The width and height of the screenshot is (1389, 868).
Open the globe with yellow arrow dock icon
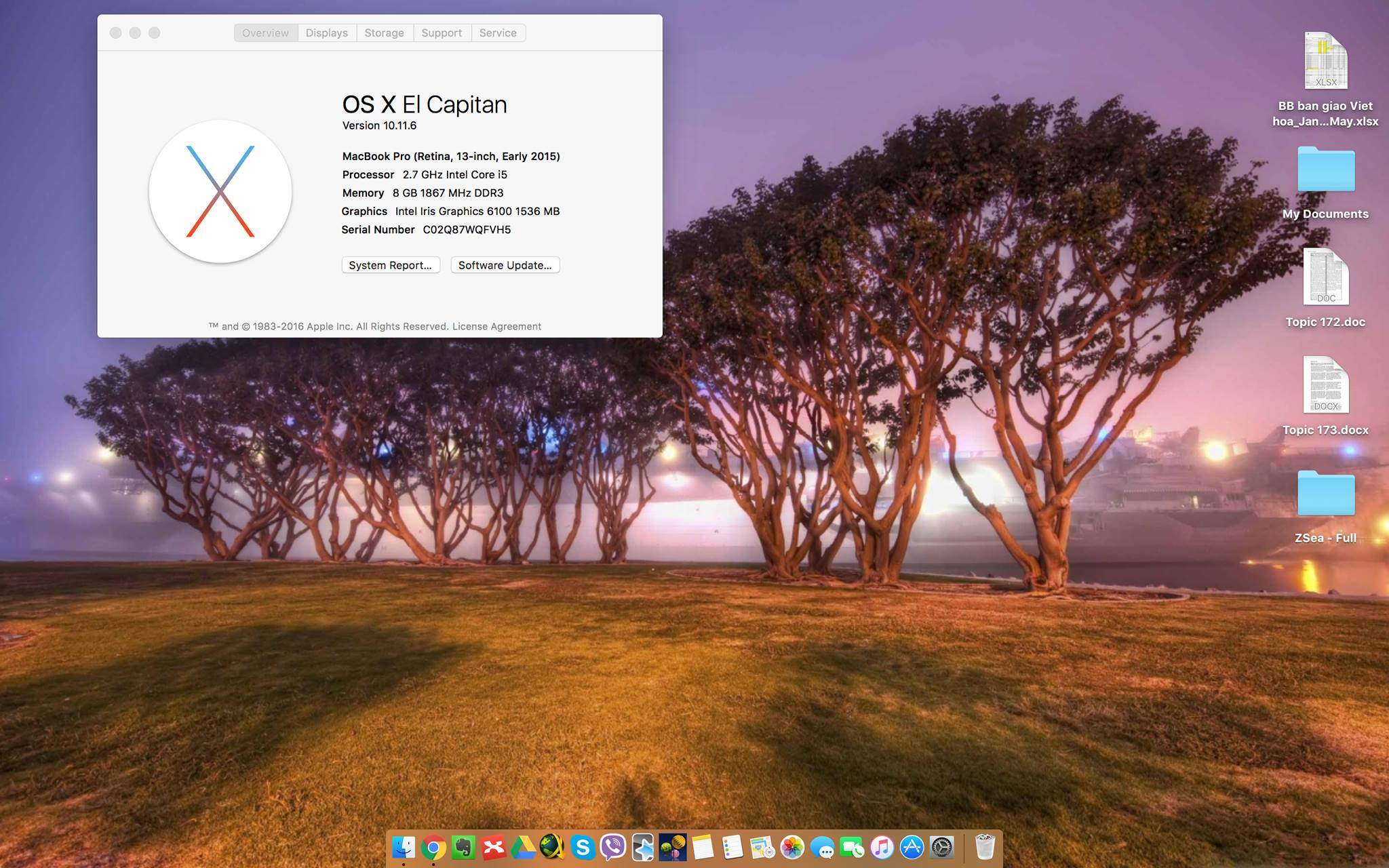553,847
